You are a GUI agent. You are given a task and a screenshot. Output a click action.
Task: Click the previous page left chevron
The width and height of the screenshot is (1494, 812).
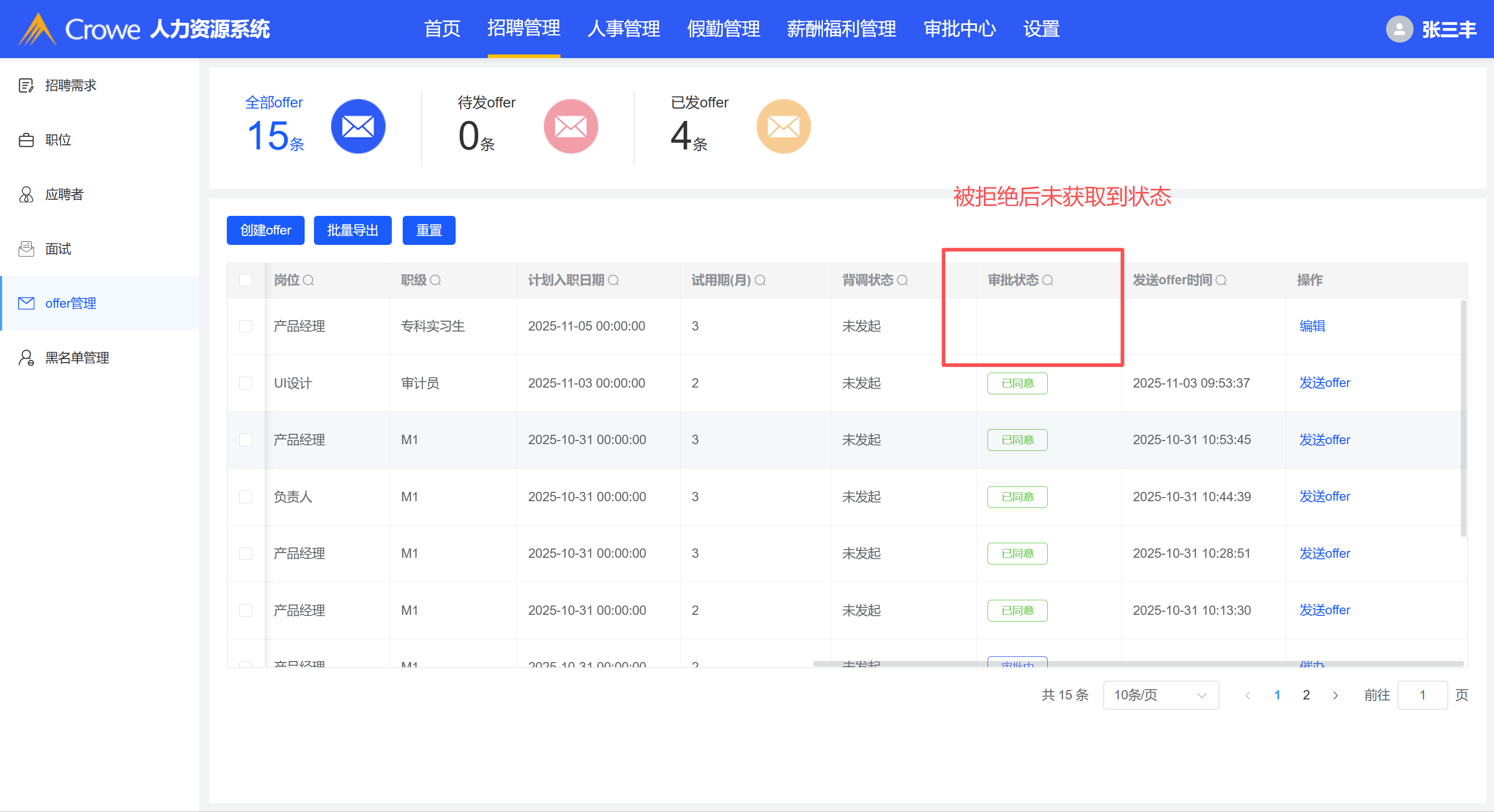coord(1248,695)
